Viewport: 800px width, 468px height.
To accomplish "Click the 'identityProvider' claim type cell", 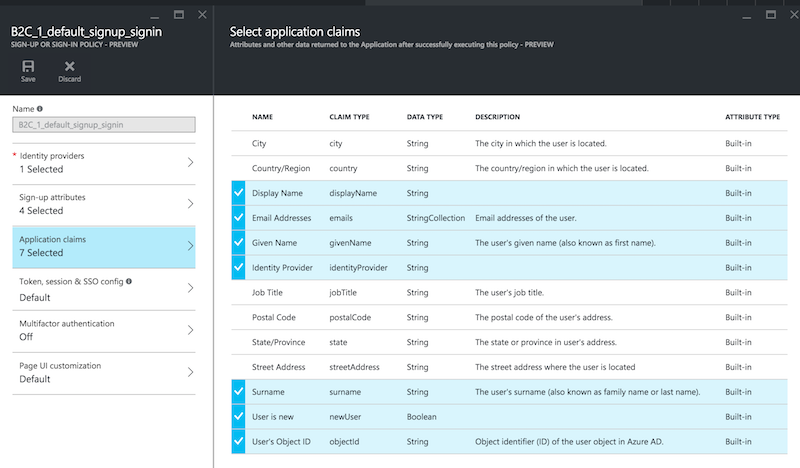I will [358, 267].
